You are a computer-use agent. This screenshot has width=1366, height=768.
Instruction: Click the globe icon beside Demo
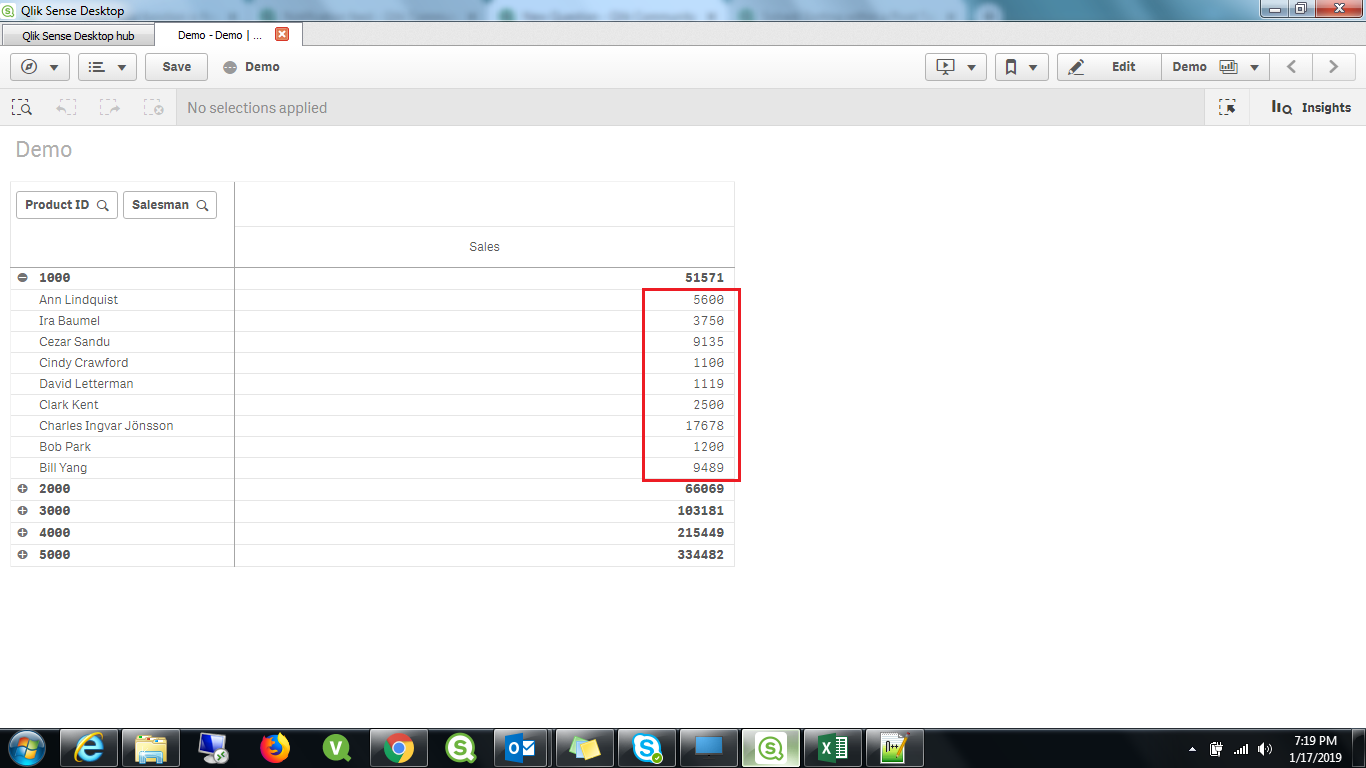click(231, 67)
